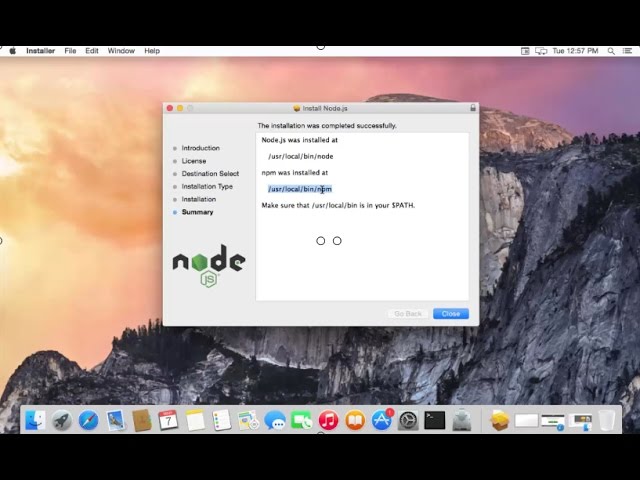
Task: Open the Help menu
Action: tap(152, 51)
